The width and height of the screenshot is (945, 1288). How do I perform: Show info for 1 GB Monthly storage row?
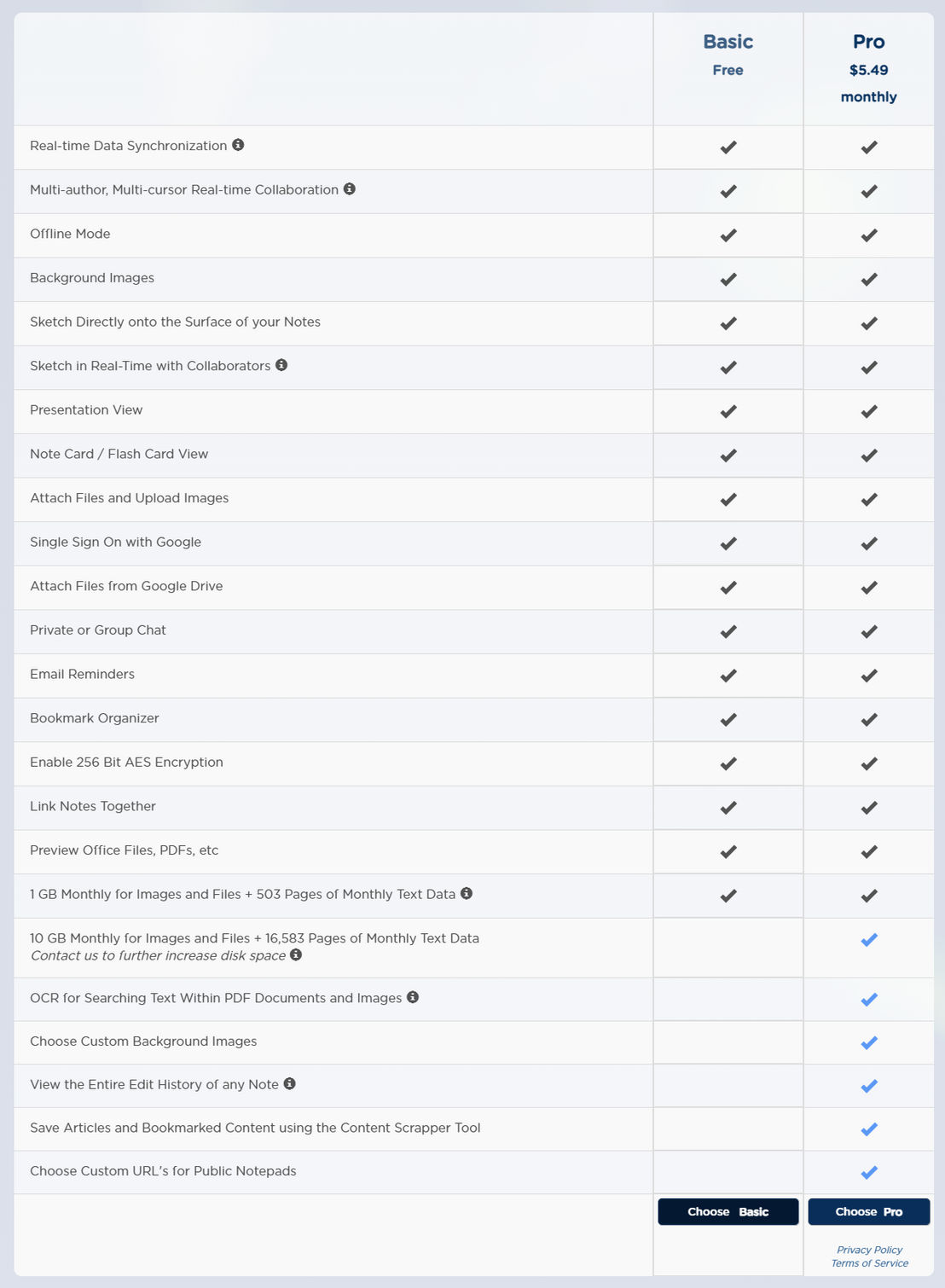coord(467,893)
